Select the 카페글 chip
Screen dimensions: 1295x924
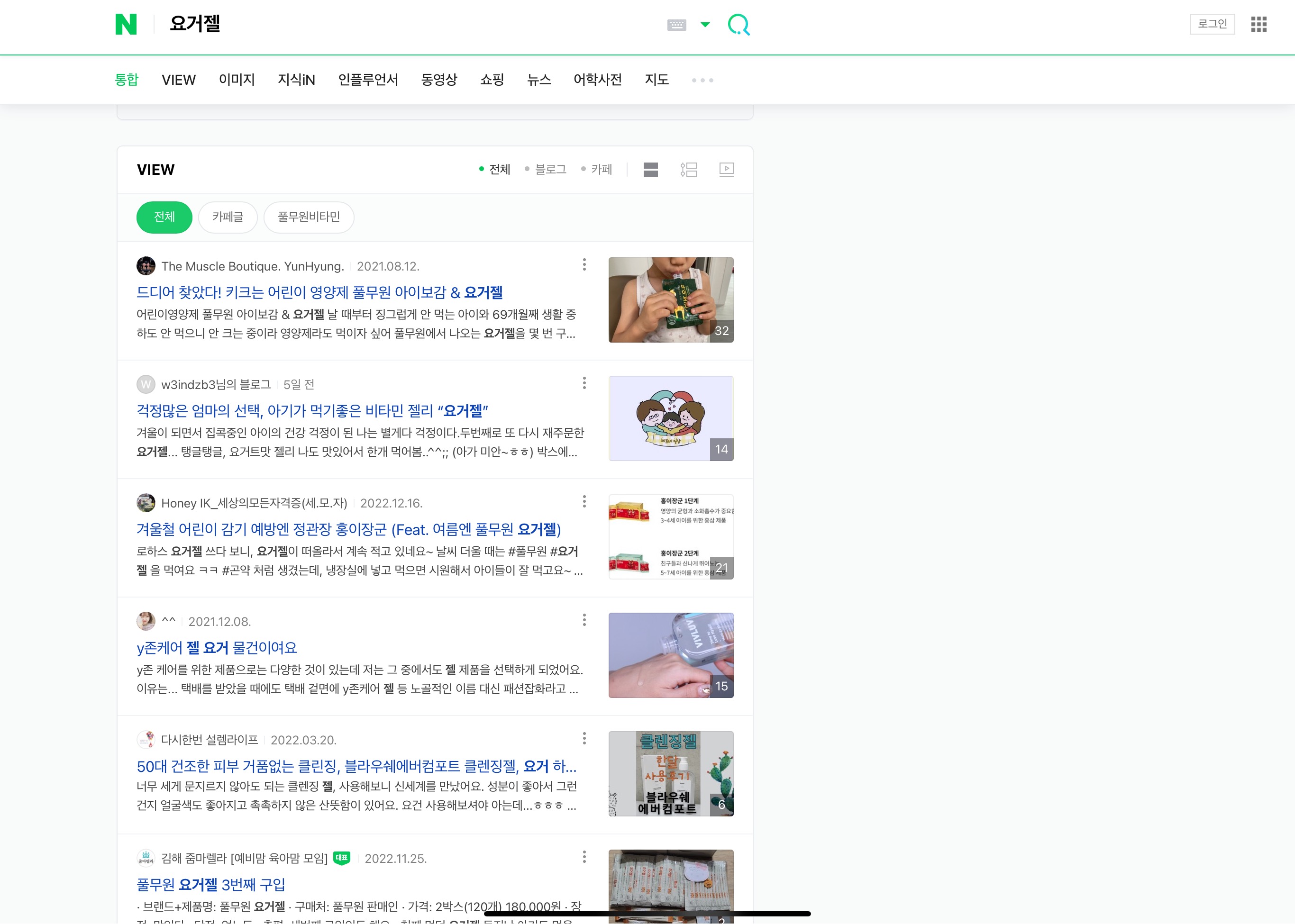[x=228, y=217]
